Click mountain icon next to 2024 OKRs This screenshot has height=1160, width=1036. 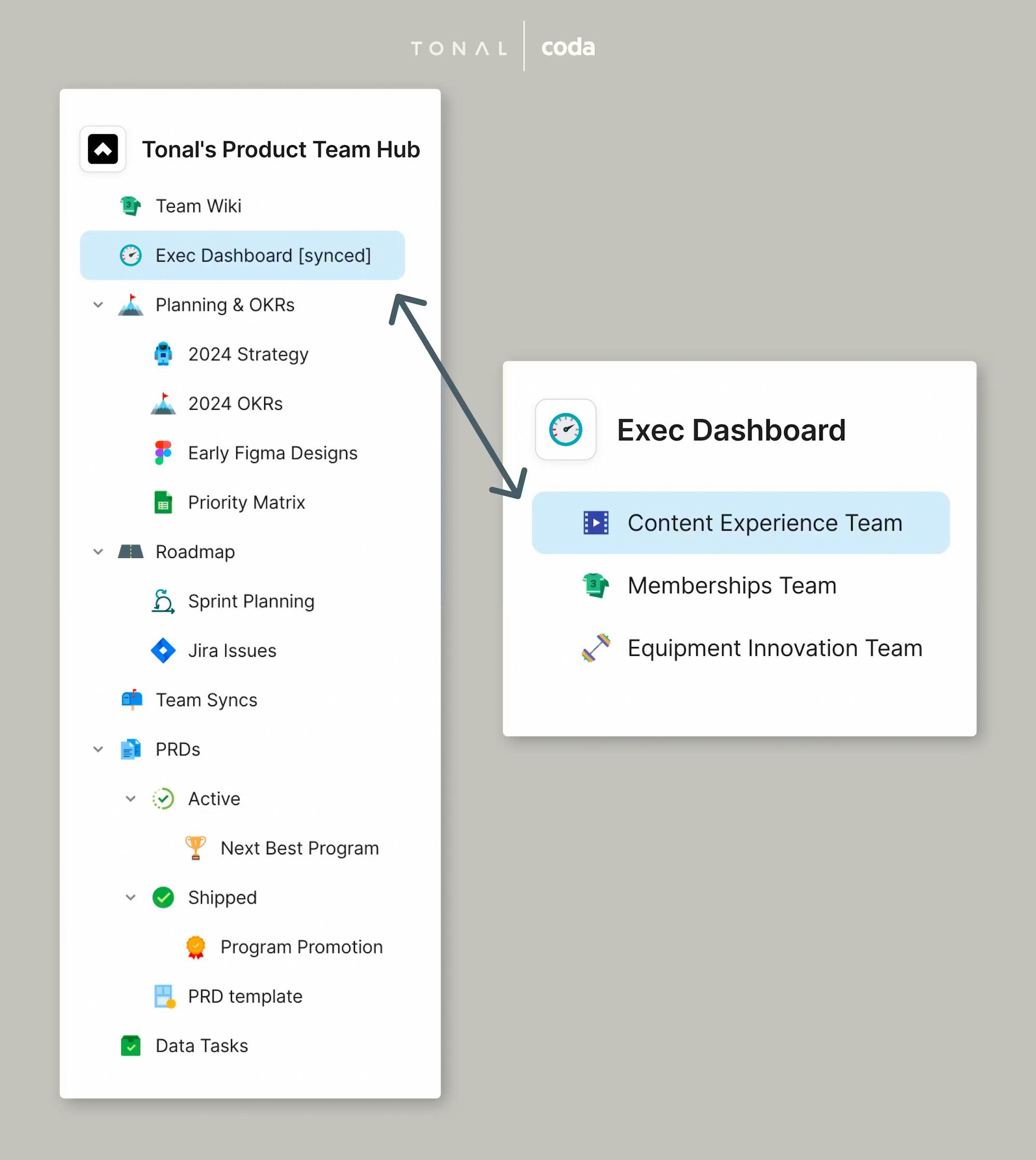[x=163, y=404]
